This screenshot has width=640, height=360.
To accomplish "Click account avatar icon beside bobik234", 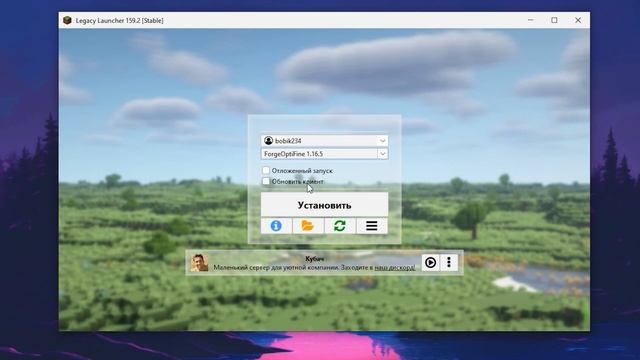I will (x=268, y=141).
